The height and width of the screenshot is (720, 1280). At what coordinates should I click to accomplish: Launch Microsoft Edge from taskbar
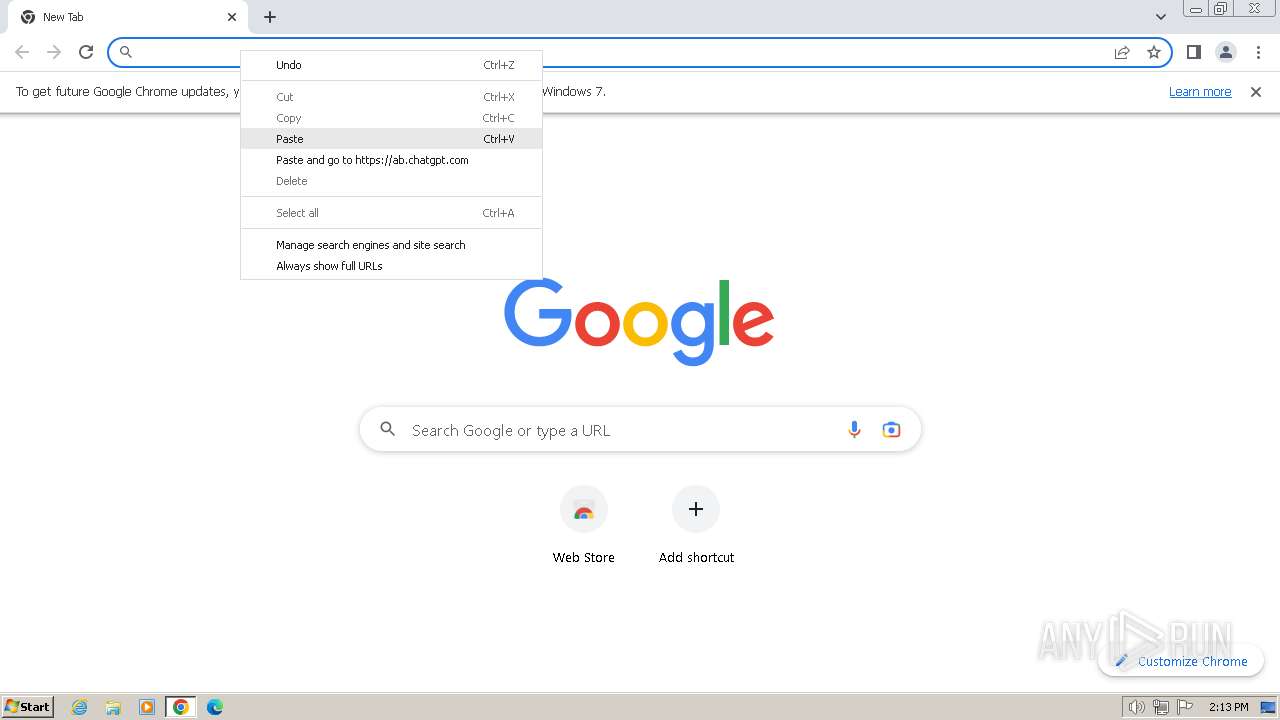click(x=215, y=707)
